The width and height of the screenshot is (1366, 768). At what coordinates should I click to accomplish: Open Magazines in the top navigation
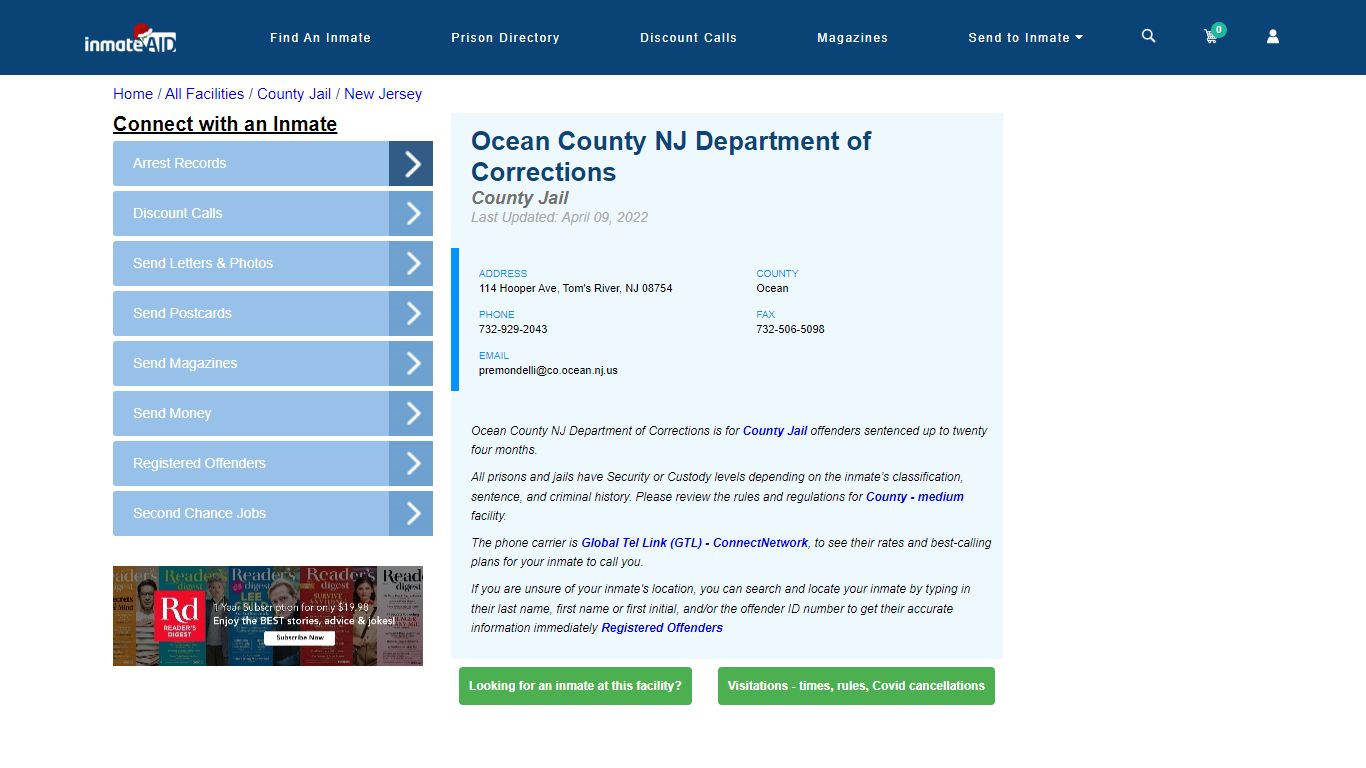(852, 38)
